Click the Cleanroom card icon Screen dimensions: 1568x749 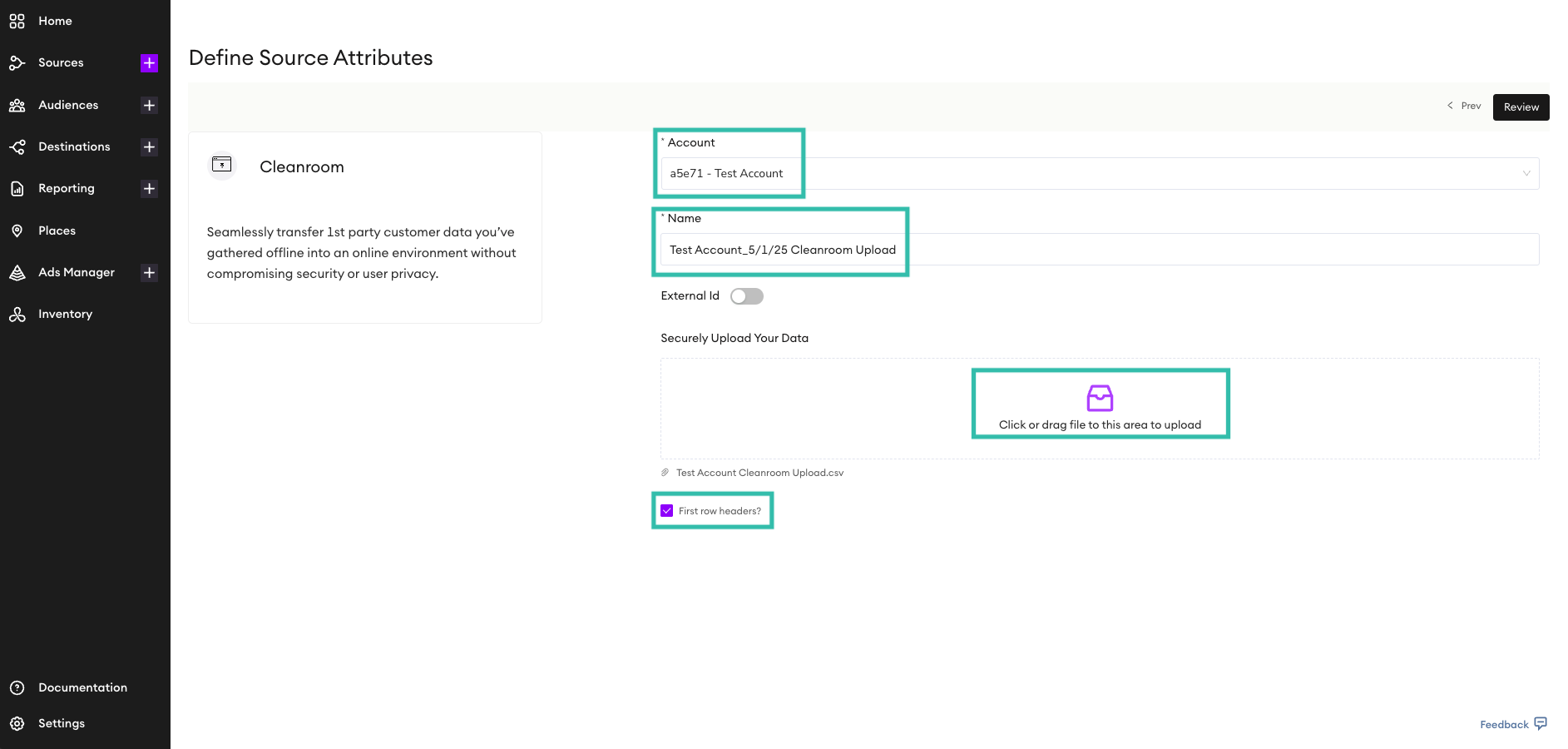click(x=222, y=164)
